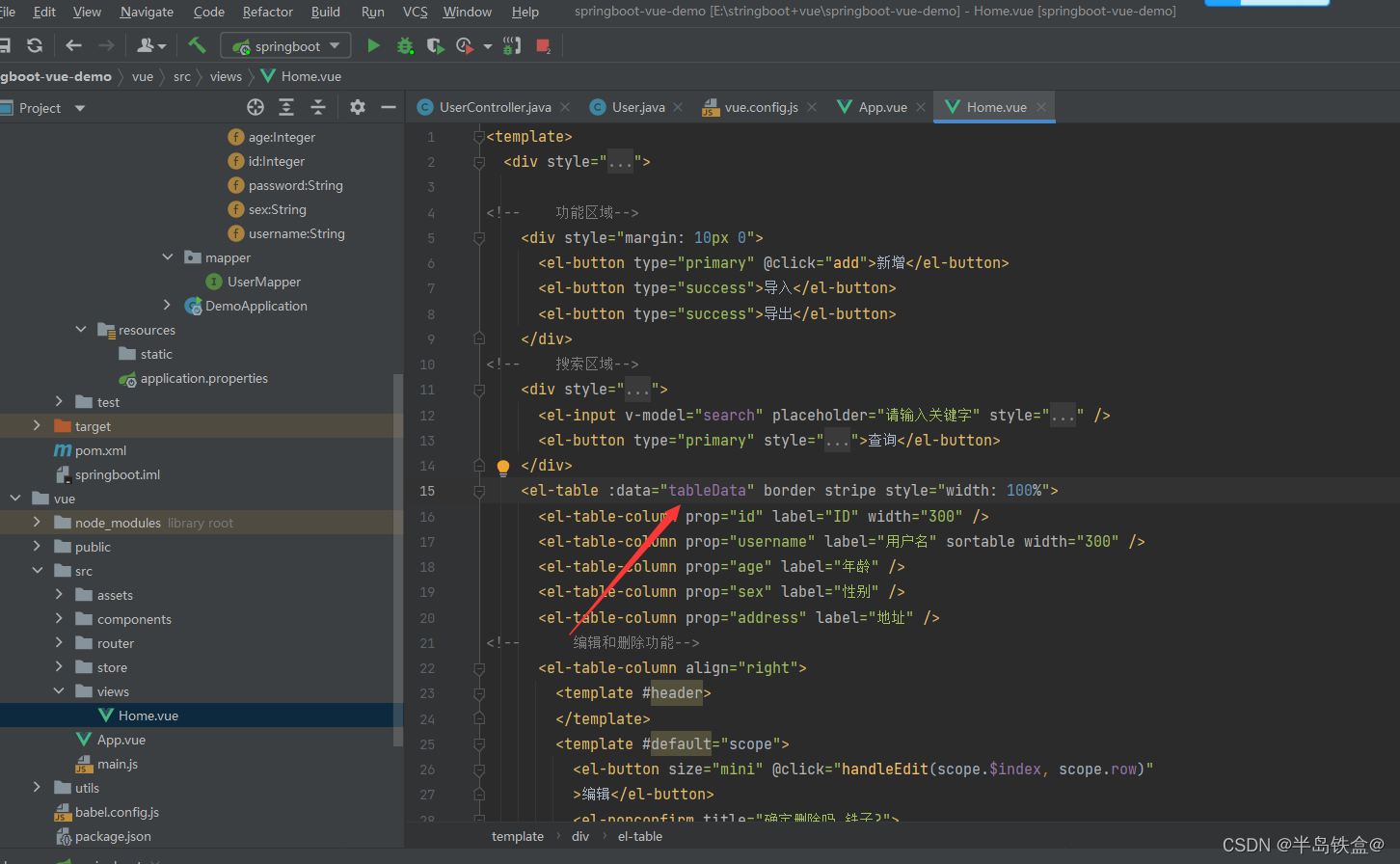Click the attach debugger to process icon

(x=512, y=45)
